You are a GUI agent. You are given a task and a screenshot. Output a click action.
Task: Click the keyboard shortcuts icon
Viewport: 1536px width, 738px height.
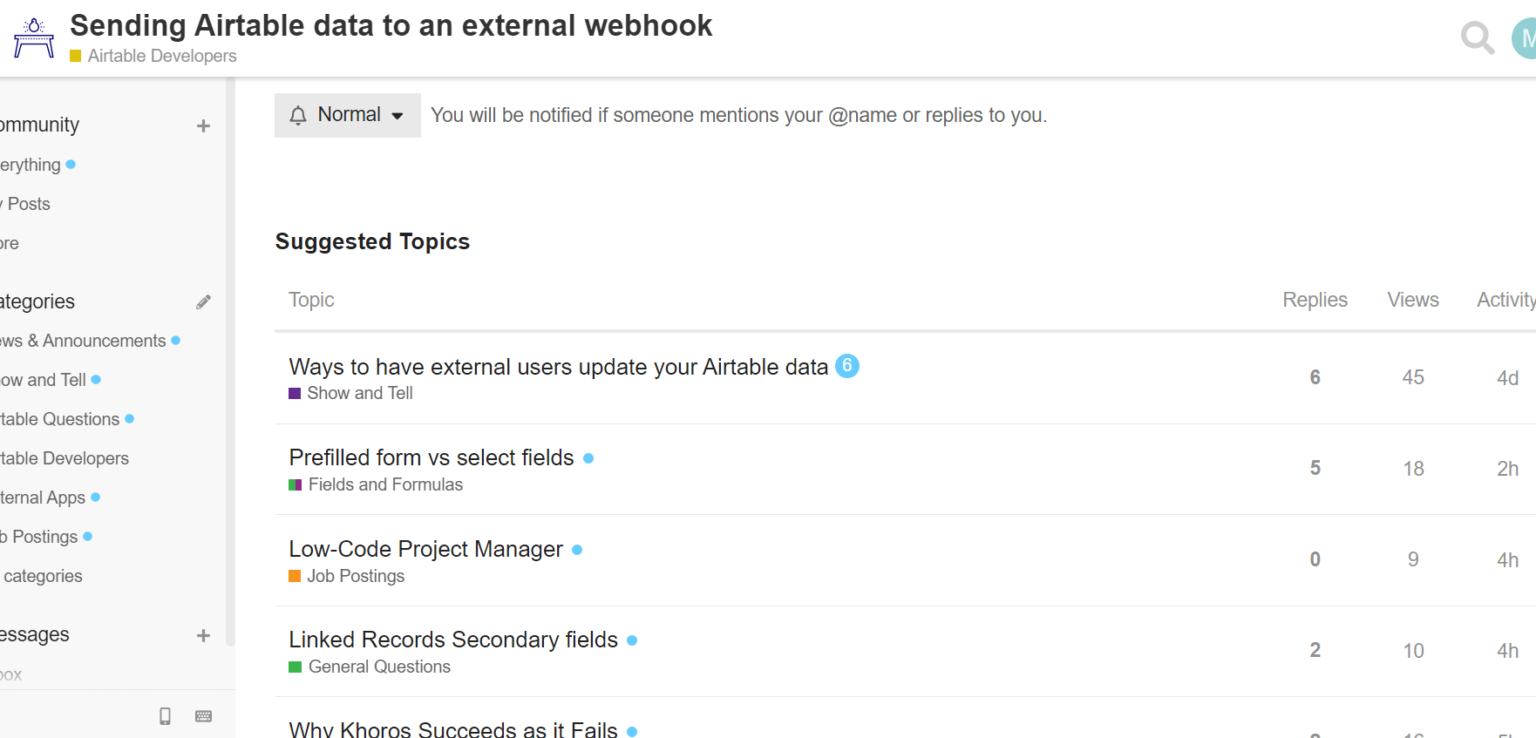pyautogui.click(x=204, y=716)
